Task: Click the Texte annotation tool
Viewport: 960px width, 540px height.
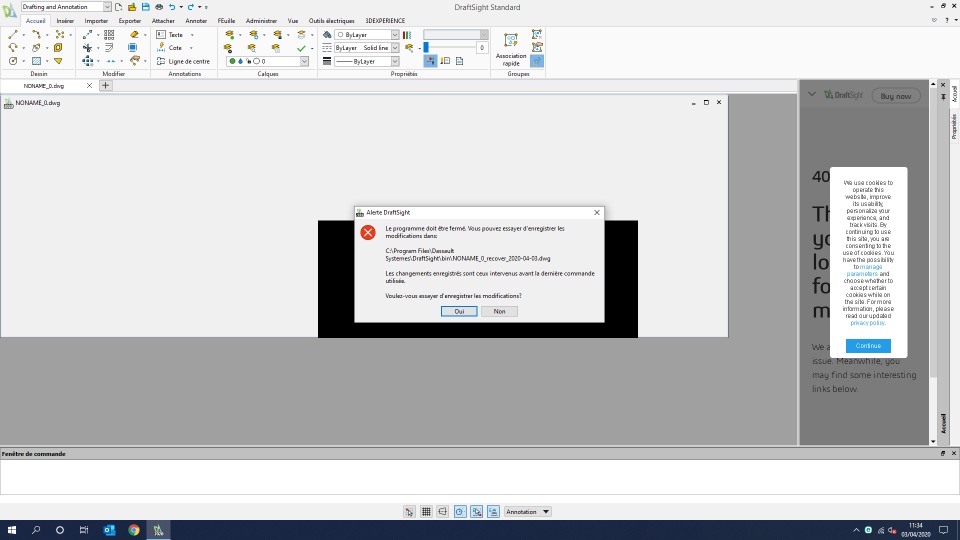Action: 170,35
